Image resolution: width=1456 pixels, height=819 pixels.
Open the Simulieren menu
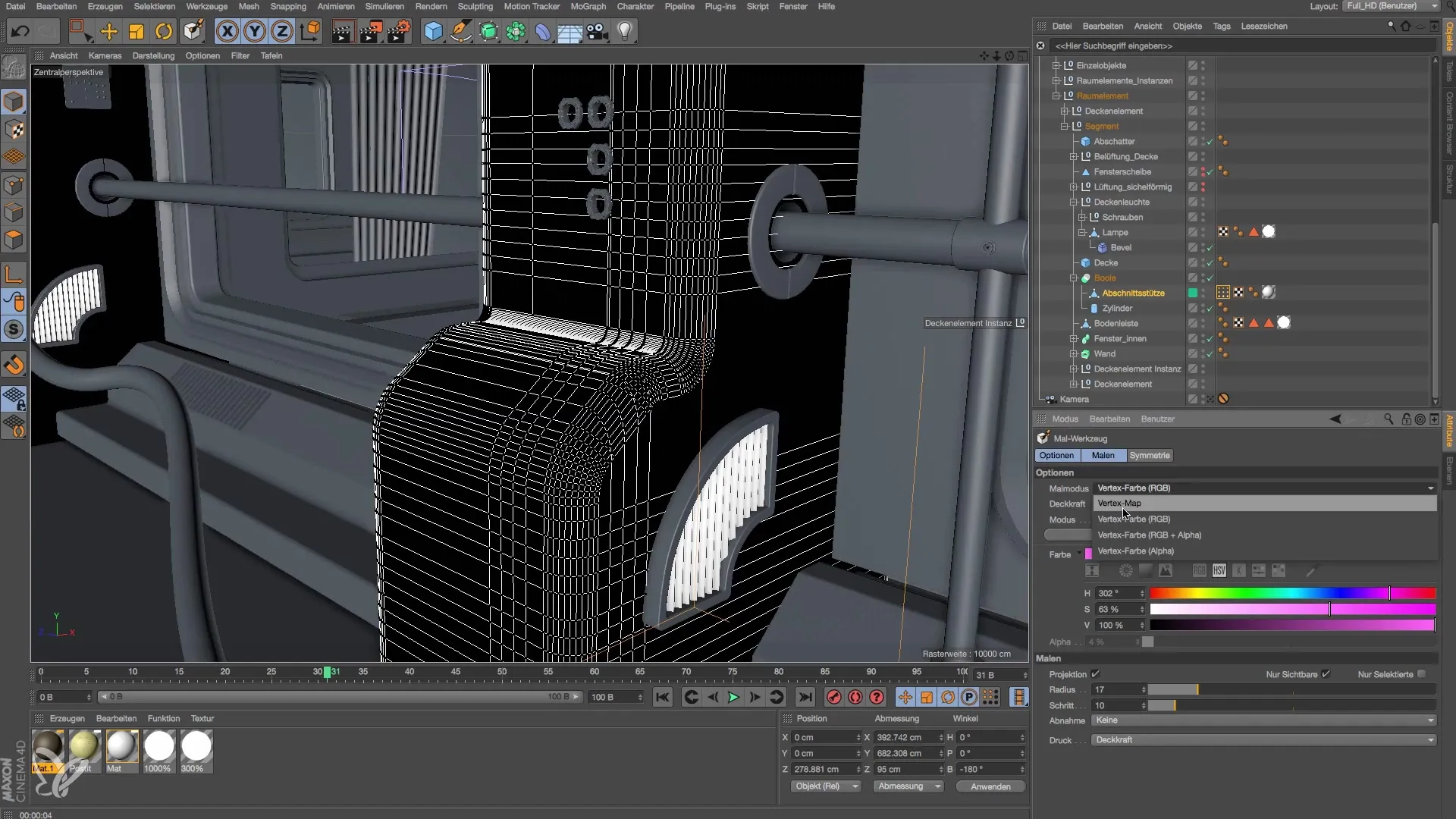[x=384, y=6]
